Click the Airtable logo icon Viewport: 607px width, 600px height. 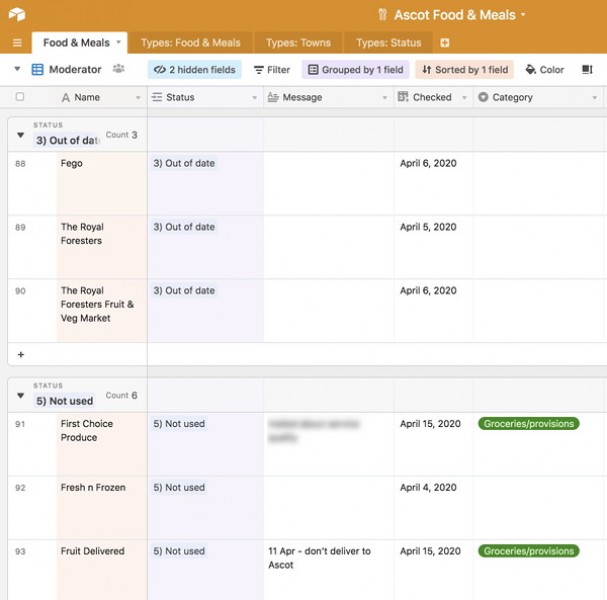[16, 15]
